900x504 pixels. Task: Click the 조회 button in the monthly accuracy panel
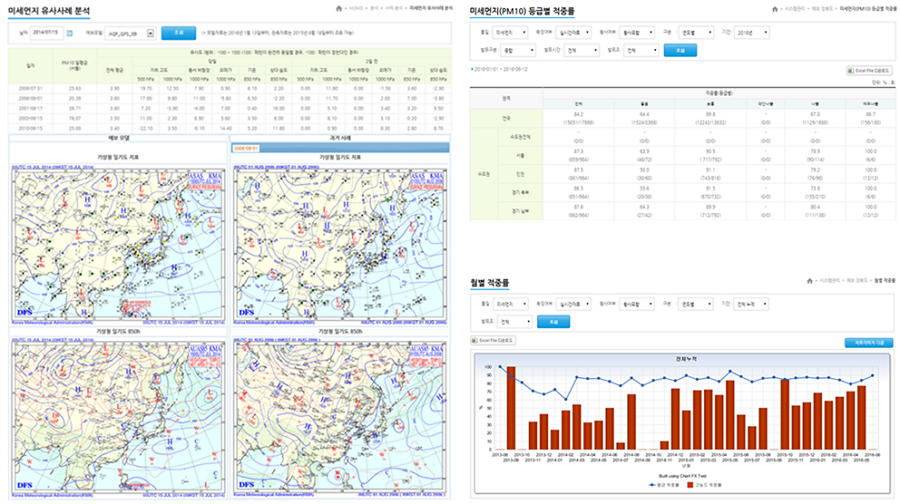(553, 322)
